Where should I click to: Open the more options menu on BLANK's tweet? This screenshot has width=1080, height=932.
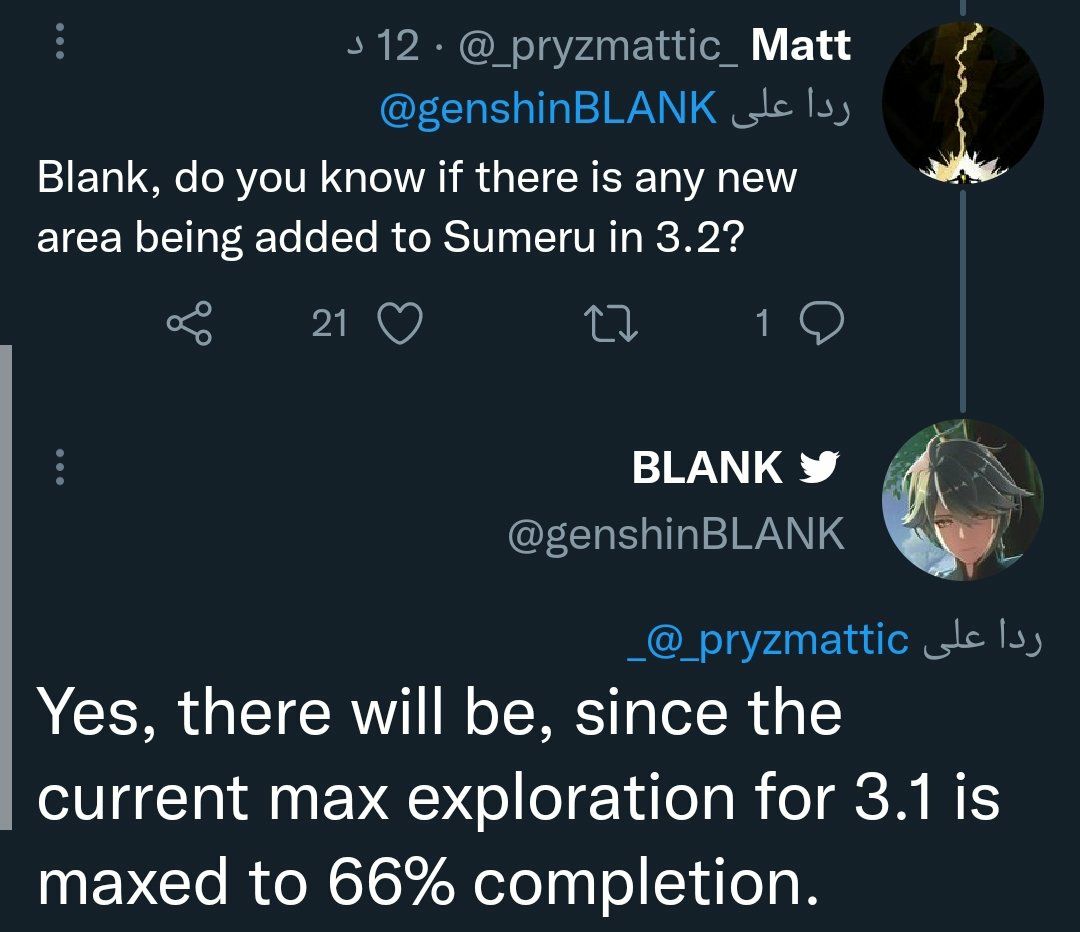(x=59, y=467)
